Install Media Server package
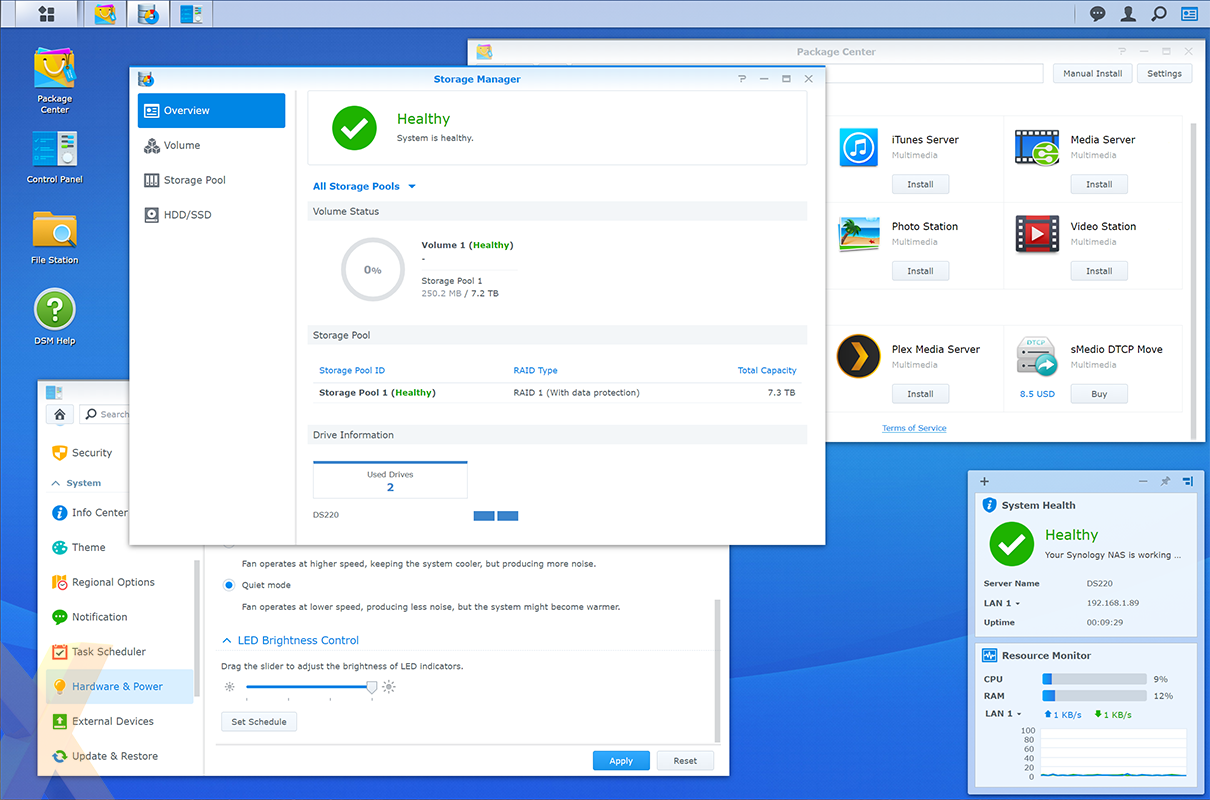 pos(1099,184)
